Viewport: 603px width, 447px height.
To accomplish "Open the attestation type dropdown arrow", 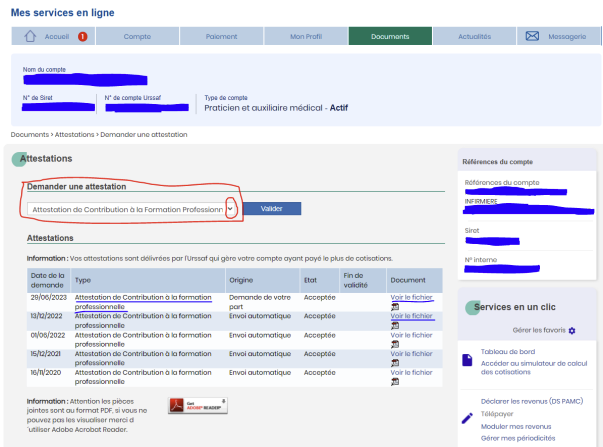I will tap(230, 209).
